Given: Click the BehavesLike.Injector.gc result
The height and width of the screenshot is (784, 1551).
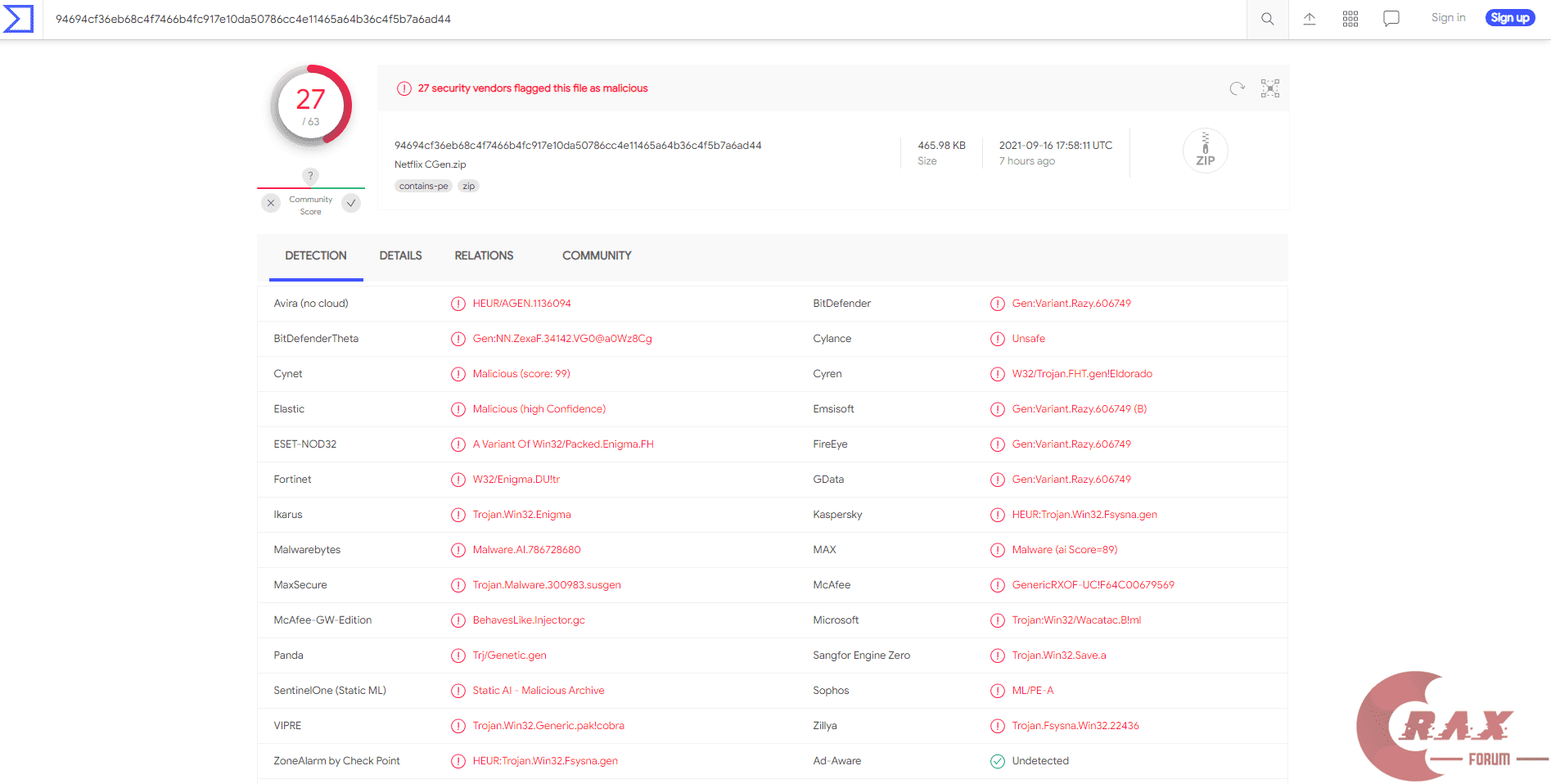Looking at the screenshot, I should click(529, 620).
